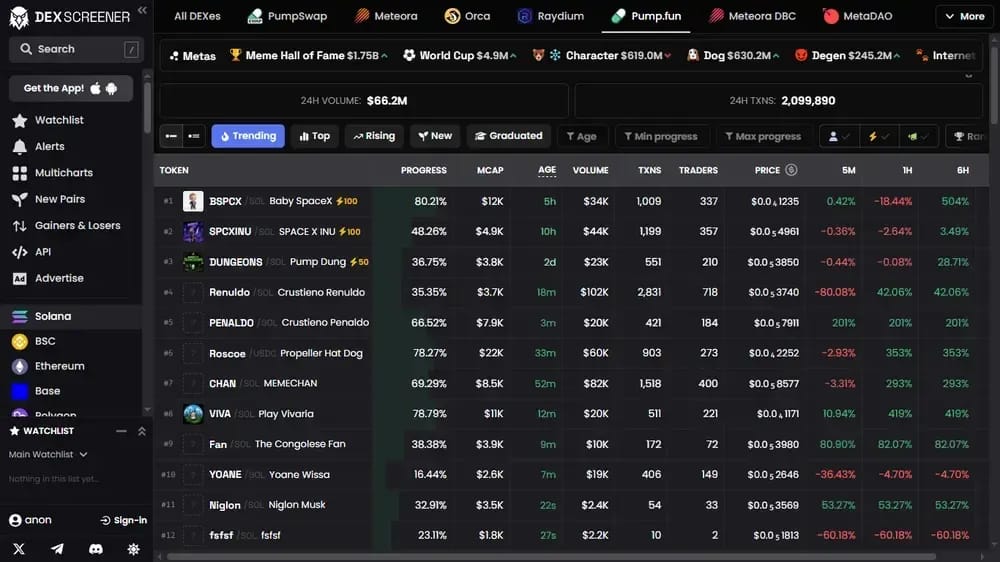
Task: Open the X (Twitter) social icon
Action: click(x=18, y=549)
